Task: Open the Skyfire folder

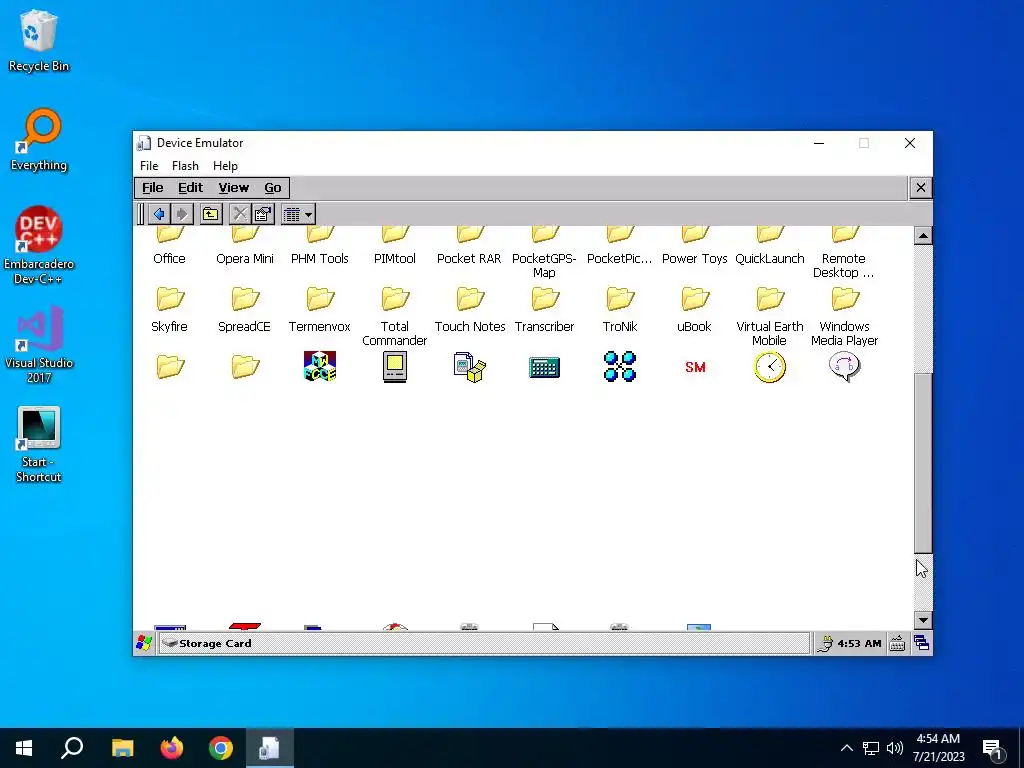Action: pyautogui.click(x=170, y=310)
